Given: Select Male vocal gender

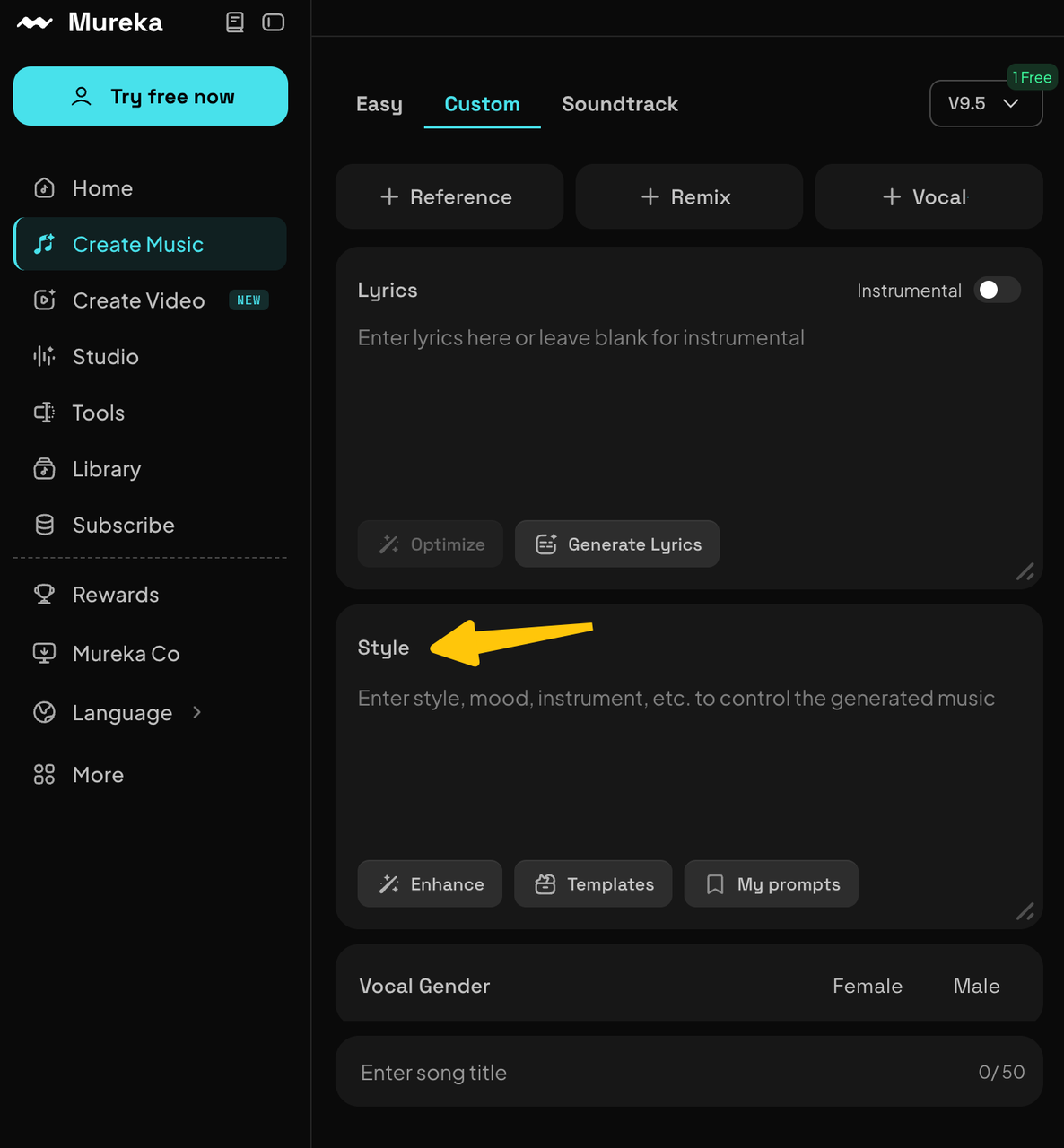Looking at the screenshot, I should (x=976, y=986).
